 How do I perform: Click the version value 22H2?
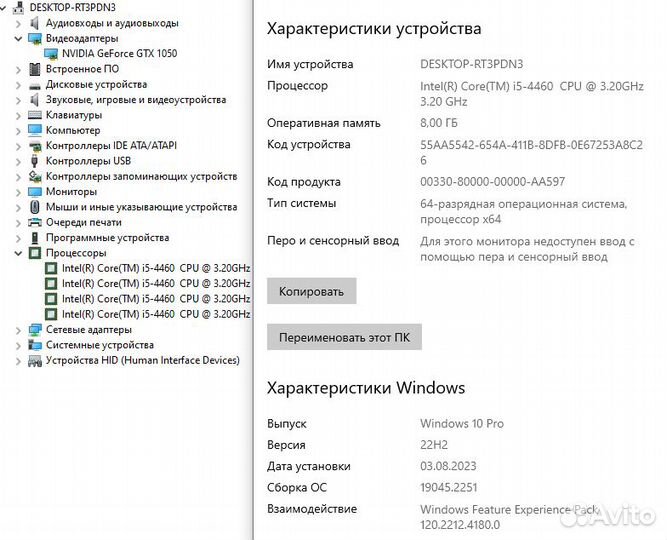click(434, 445)
